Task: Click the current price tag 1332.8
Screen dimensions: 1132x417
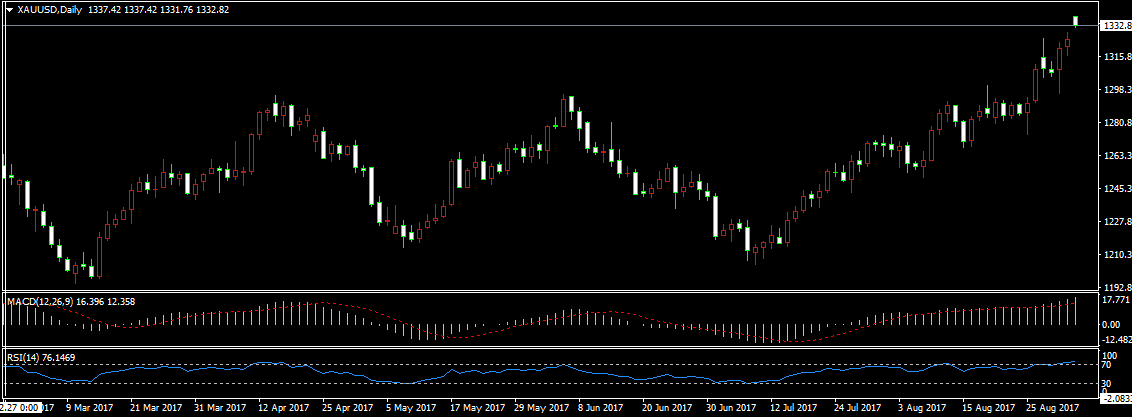Action: click(x=1114, y=26)
